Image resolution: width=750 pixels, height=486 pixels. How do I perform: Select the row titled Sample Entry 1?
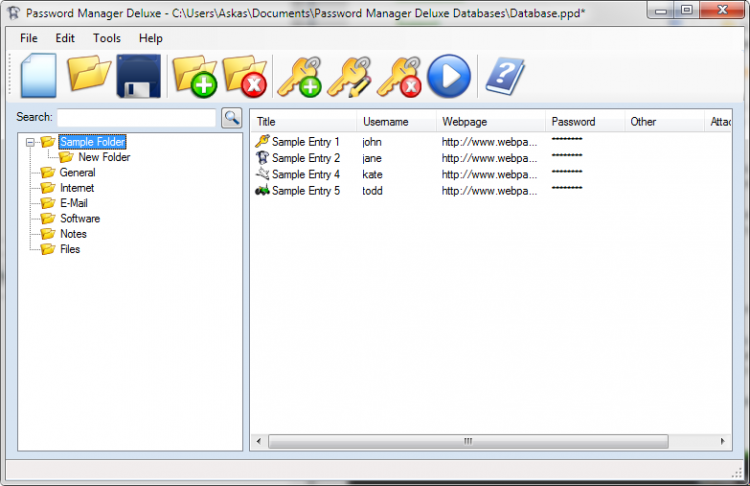click(491, 142)
